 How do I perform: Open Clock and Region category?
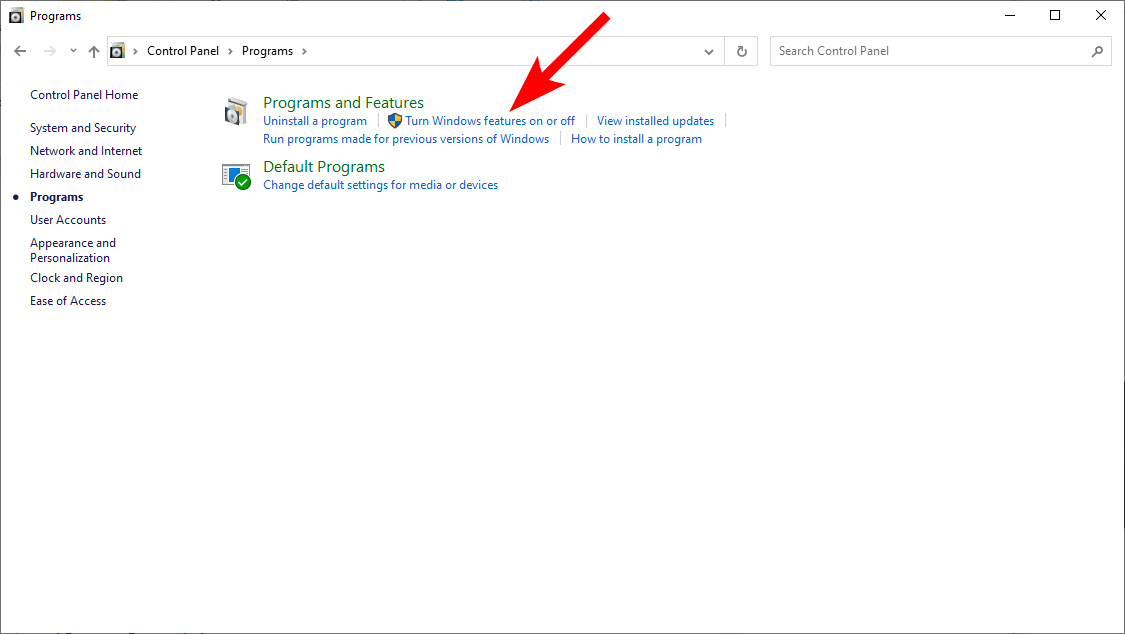76,278
